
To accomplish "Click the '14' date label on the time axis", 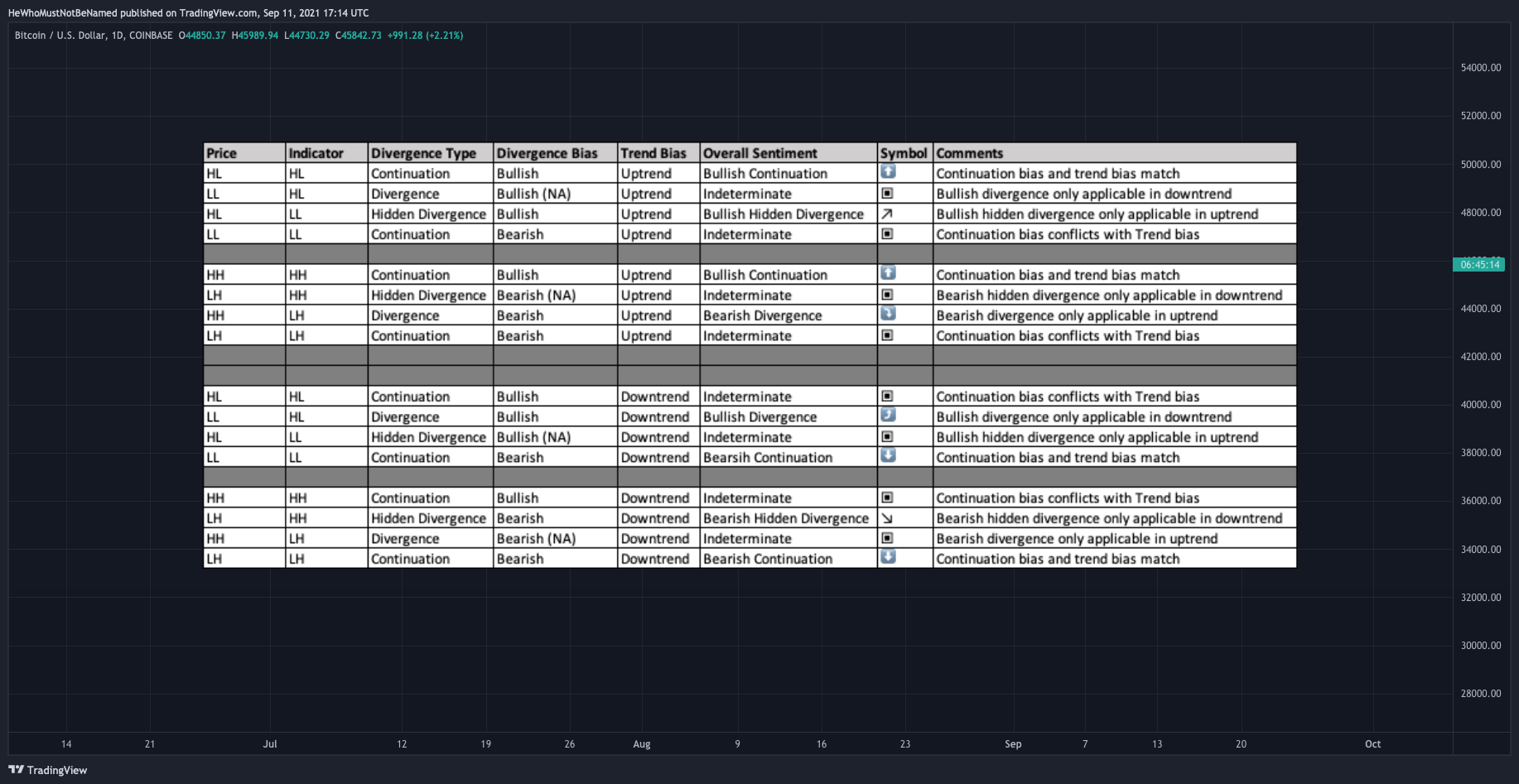I will click(x=66, y=744).
